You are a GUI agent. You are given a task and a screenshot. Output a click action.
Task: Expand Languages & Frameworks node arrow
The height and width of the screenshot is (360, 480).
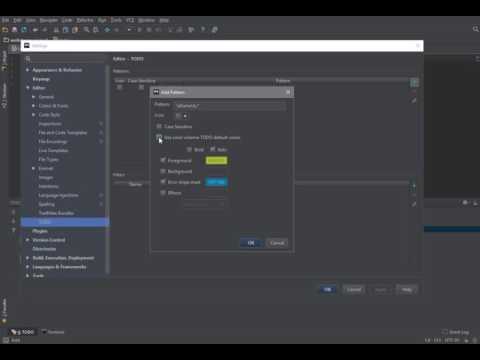(x=28, y=267)
